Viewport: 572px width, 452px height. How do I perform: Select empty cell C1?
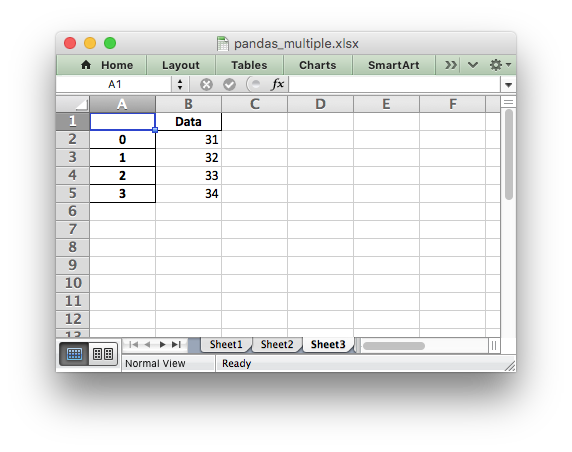click(x=254, y=121)
